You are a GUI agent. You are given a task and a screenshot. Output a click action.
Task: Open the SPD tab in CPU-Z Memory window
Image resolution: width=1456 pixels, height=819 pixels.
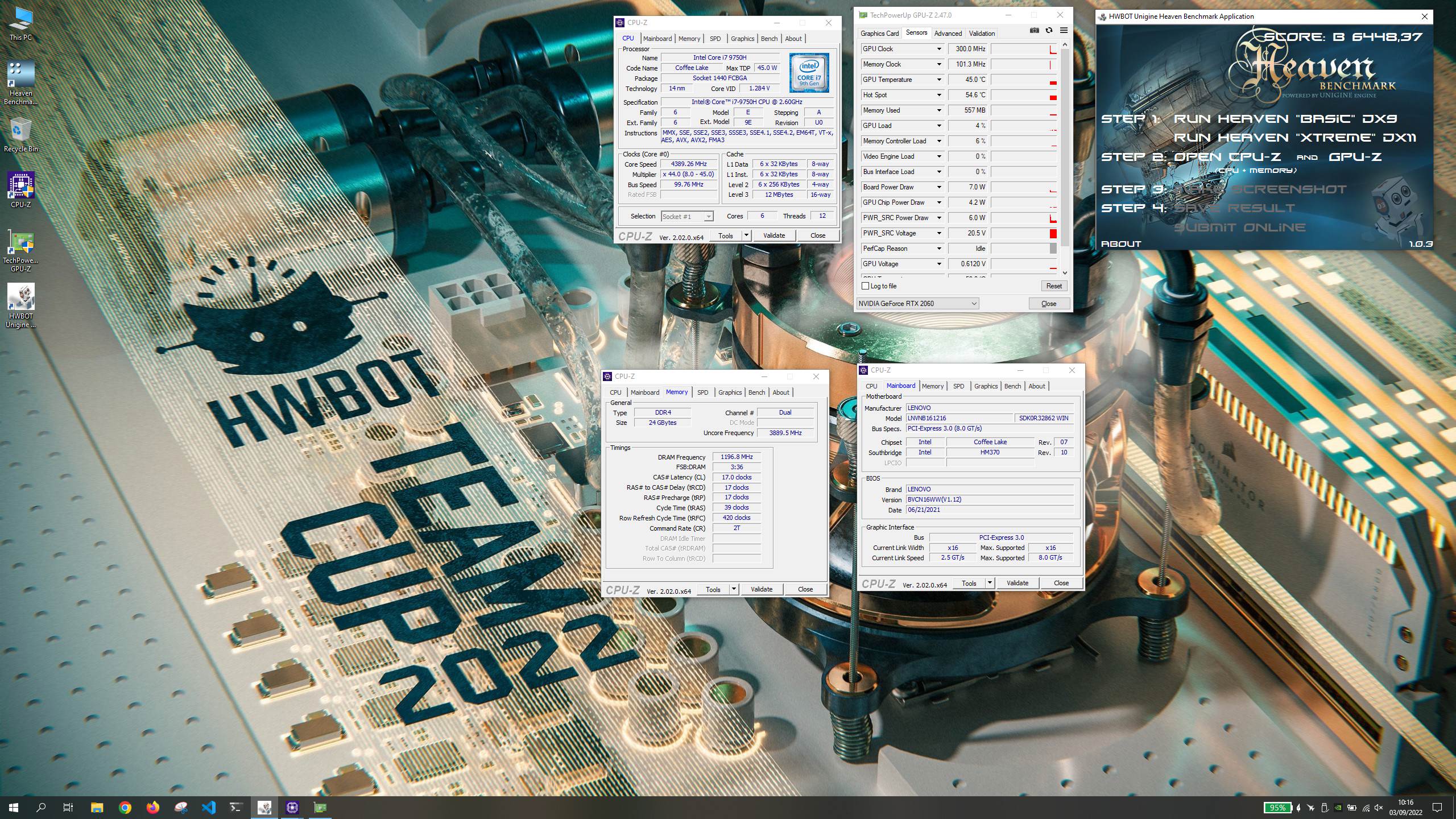703,392
